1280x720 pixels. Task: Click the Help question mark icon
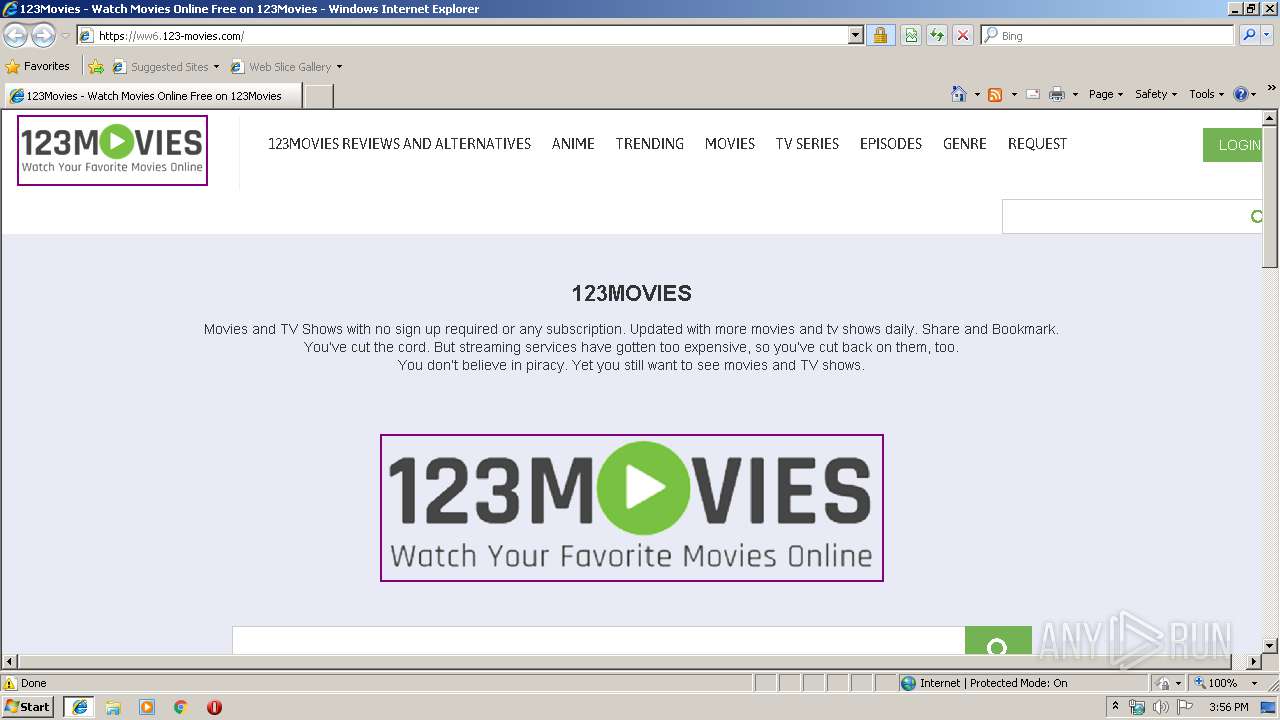(1241, 94)
